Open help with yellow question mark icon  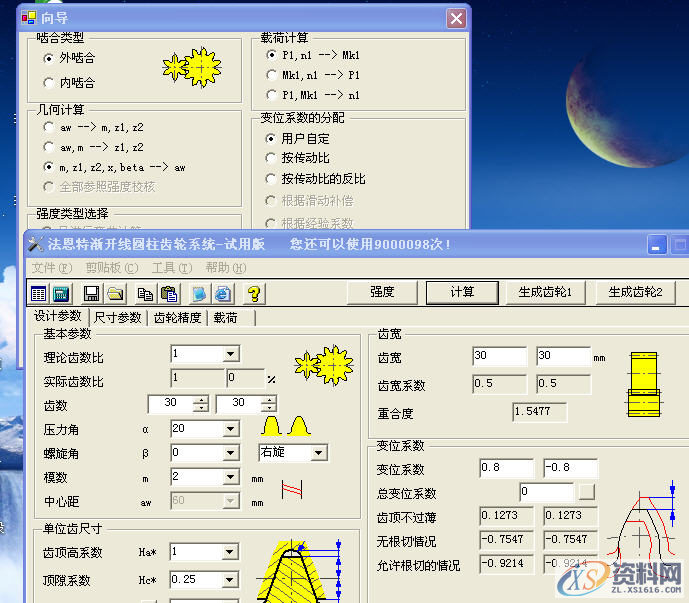254,294
